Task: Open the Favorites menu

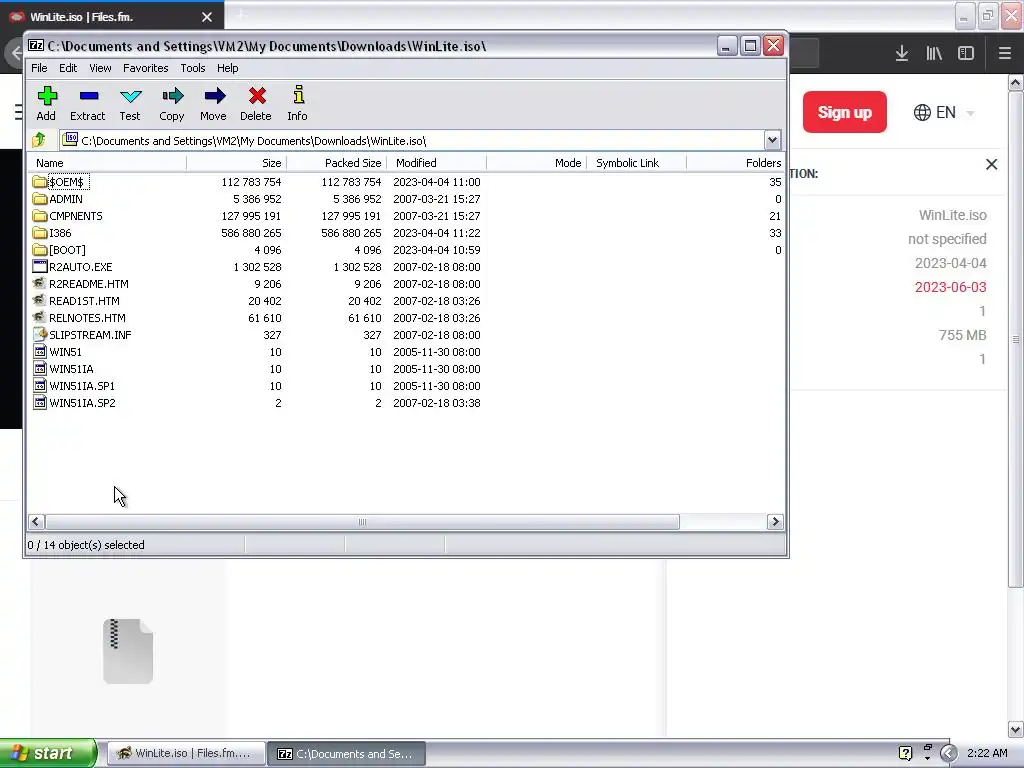Action: tap(146, 68)
